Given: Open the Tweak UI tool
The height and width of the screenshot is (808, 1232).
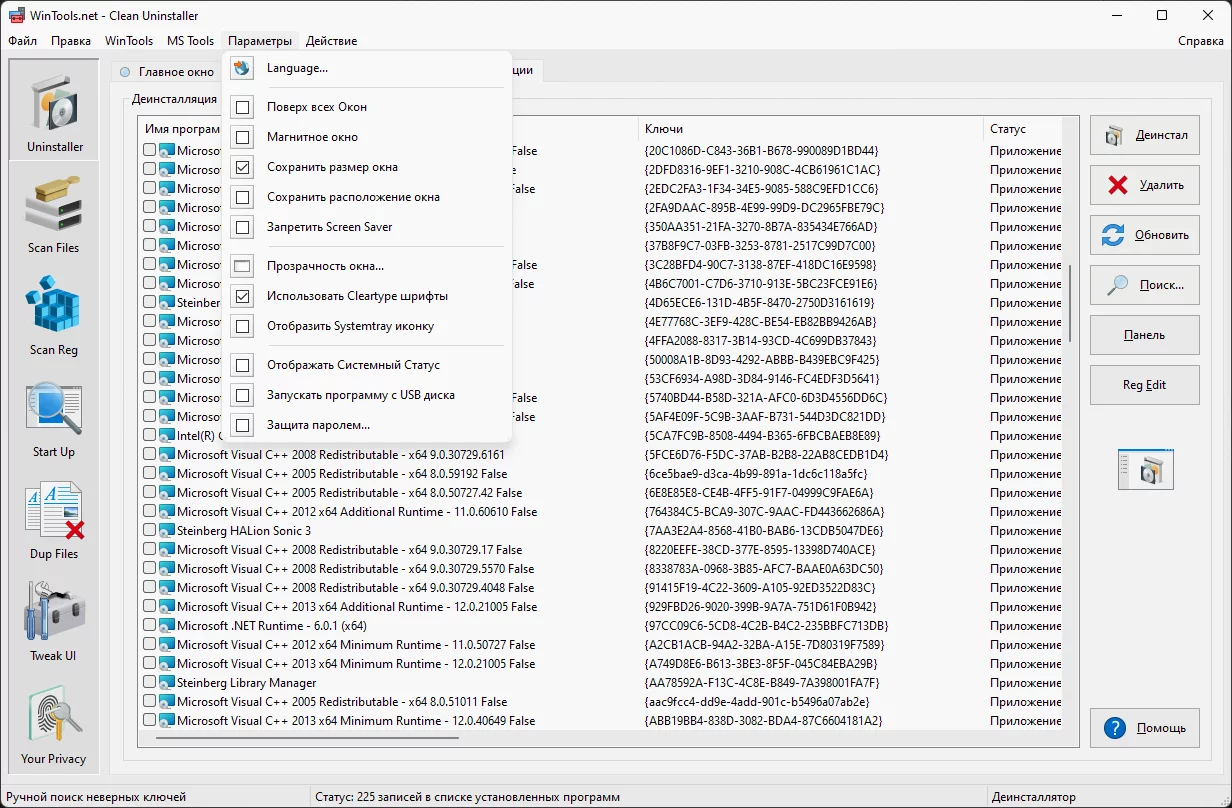Looking at the screenshot, I should (54, 622).
